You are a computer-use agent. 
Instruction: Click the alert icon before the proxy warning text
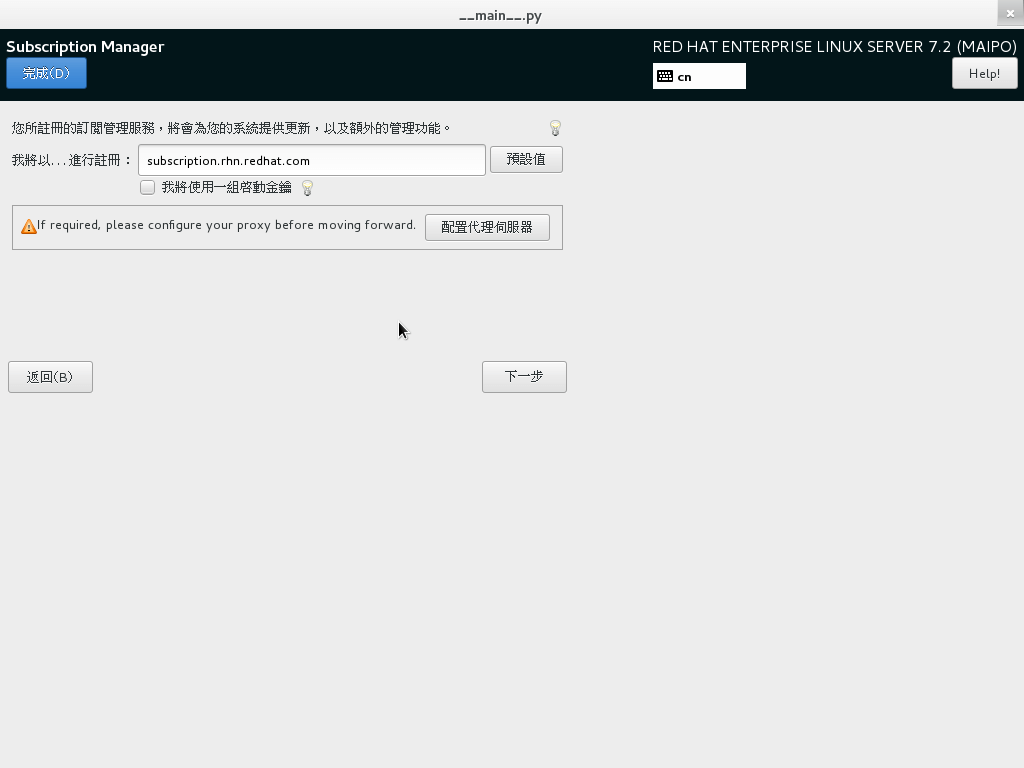pos(29,226)
